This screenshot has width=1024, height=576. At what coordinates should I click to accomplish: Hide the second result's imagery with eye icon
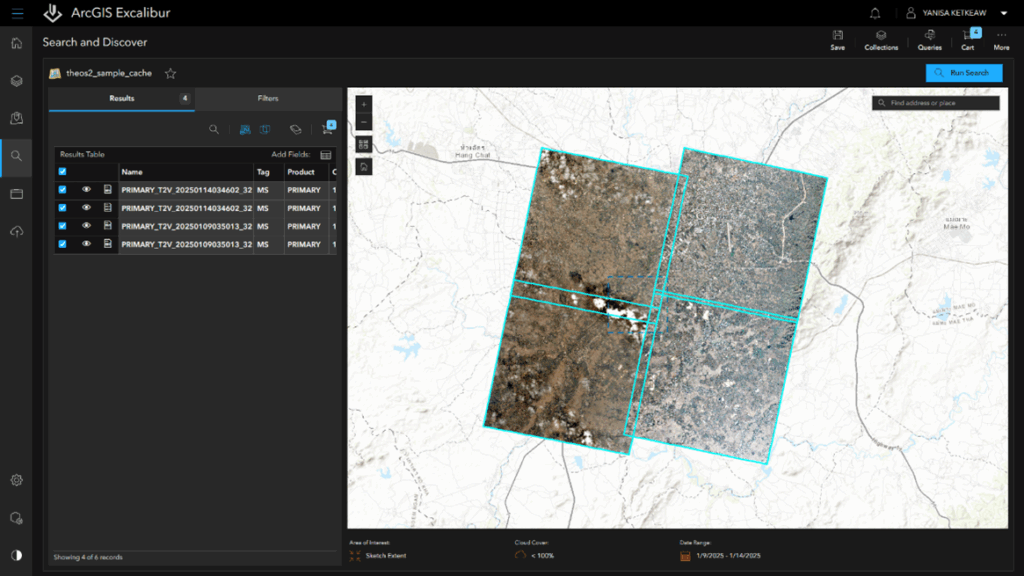[87, 208]
